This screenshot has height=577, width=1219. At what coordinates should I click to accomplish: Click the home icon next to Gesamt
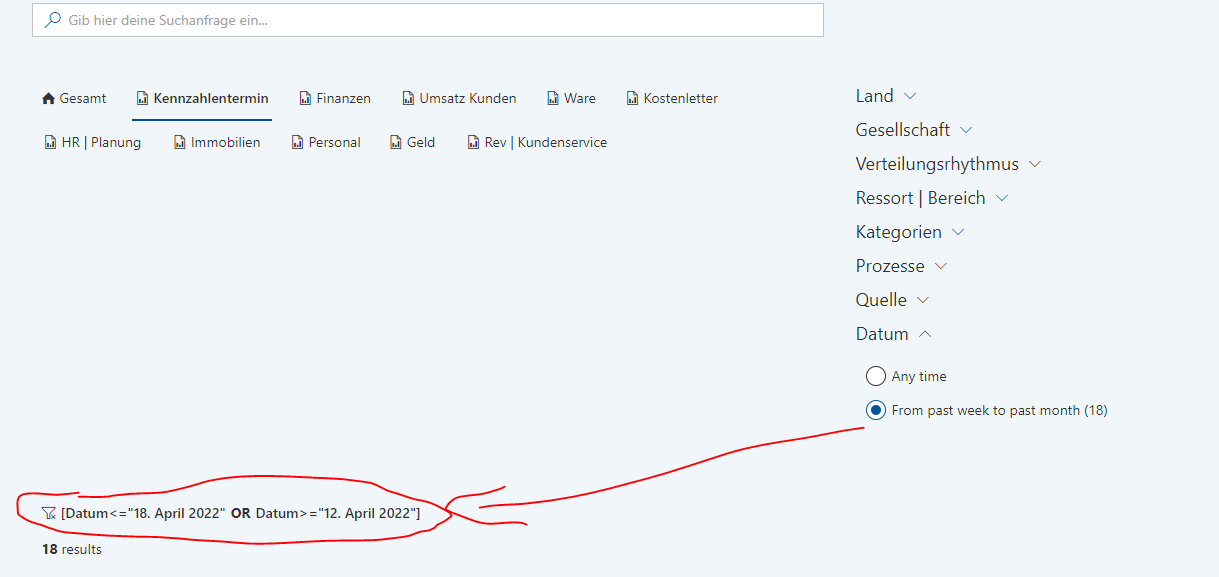click(x=48, y=98)
